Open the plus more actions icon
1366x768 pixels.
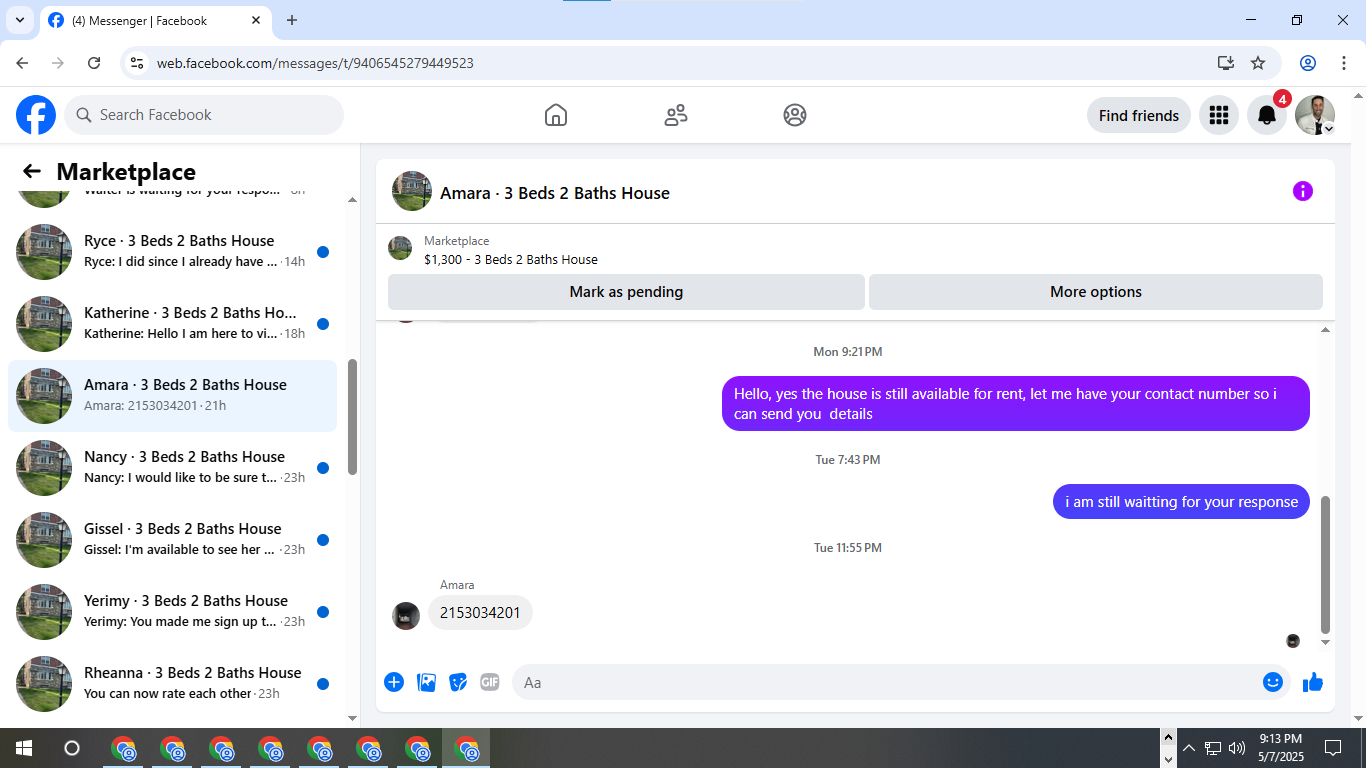[394, 682]
